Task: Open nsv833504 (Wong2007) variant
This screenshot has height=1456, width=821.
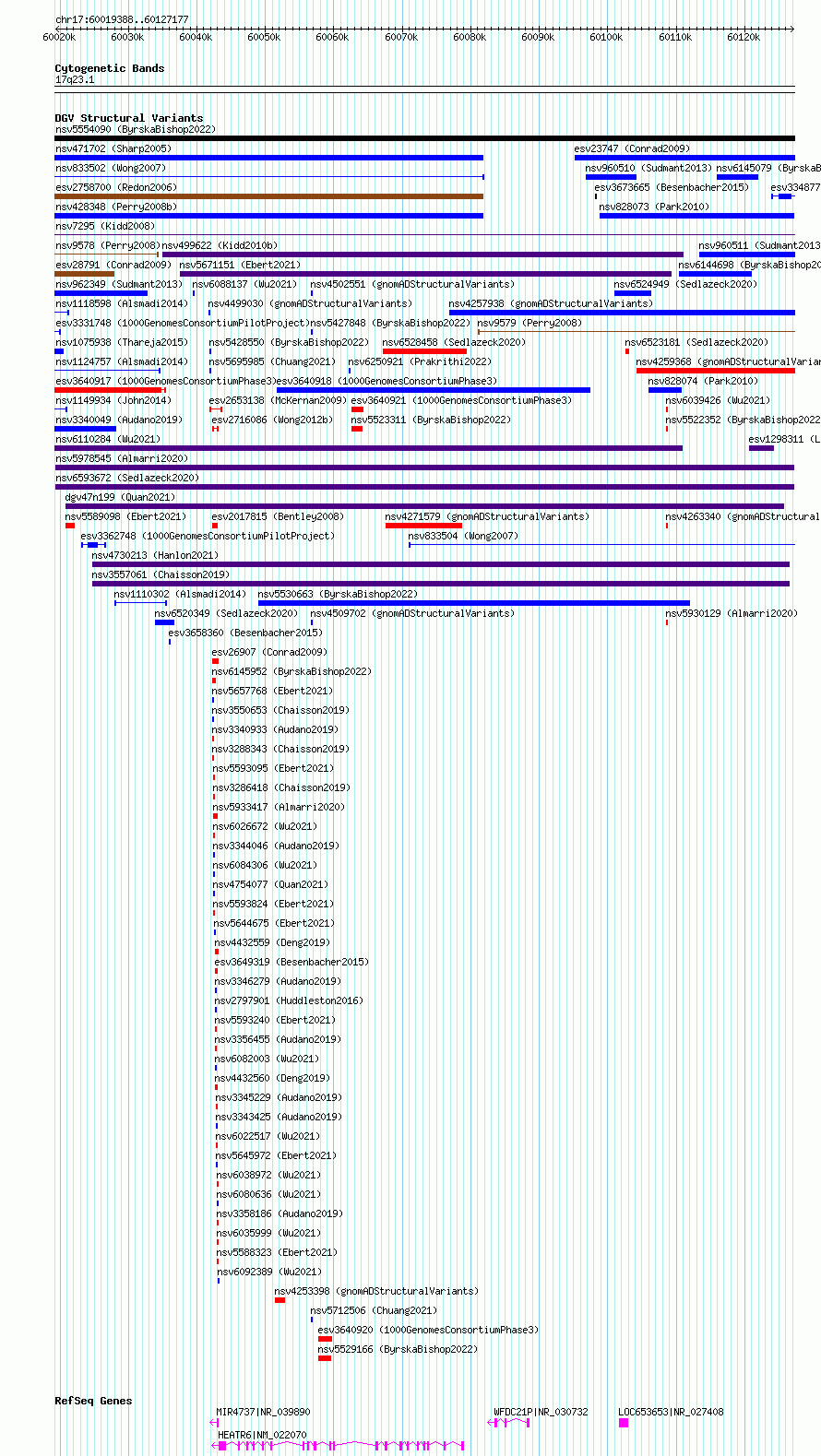Action: coord(463,536)
